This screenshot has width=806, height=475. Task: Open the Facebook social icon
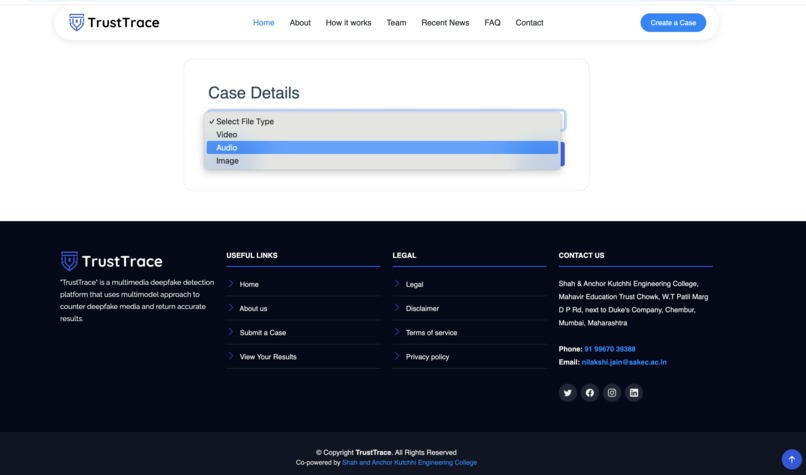pyautogui.click(x=590, y=393)
